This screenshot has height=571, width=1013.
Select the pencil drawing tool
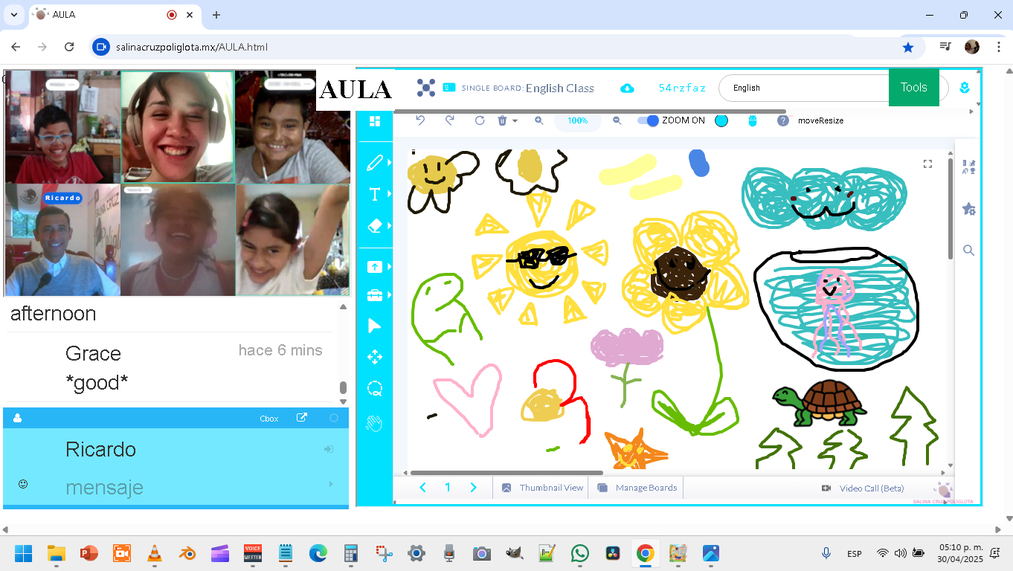(375, 162)
